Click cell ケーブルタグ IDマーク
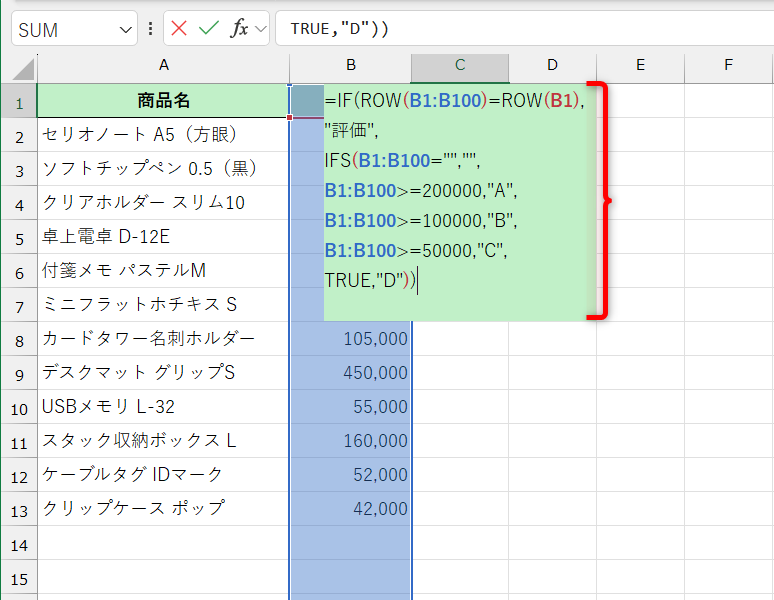This screenshot has height=600, width=774. (163, 475)
